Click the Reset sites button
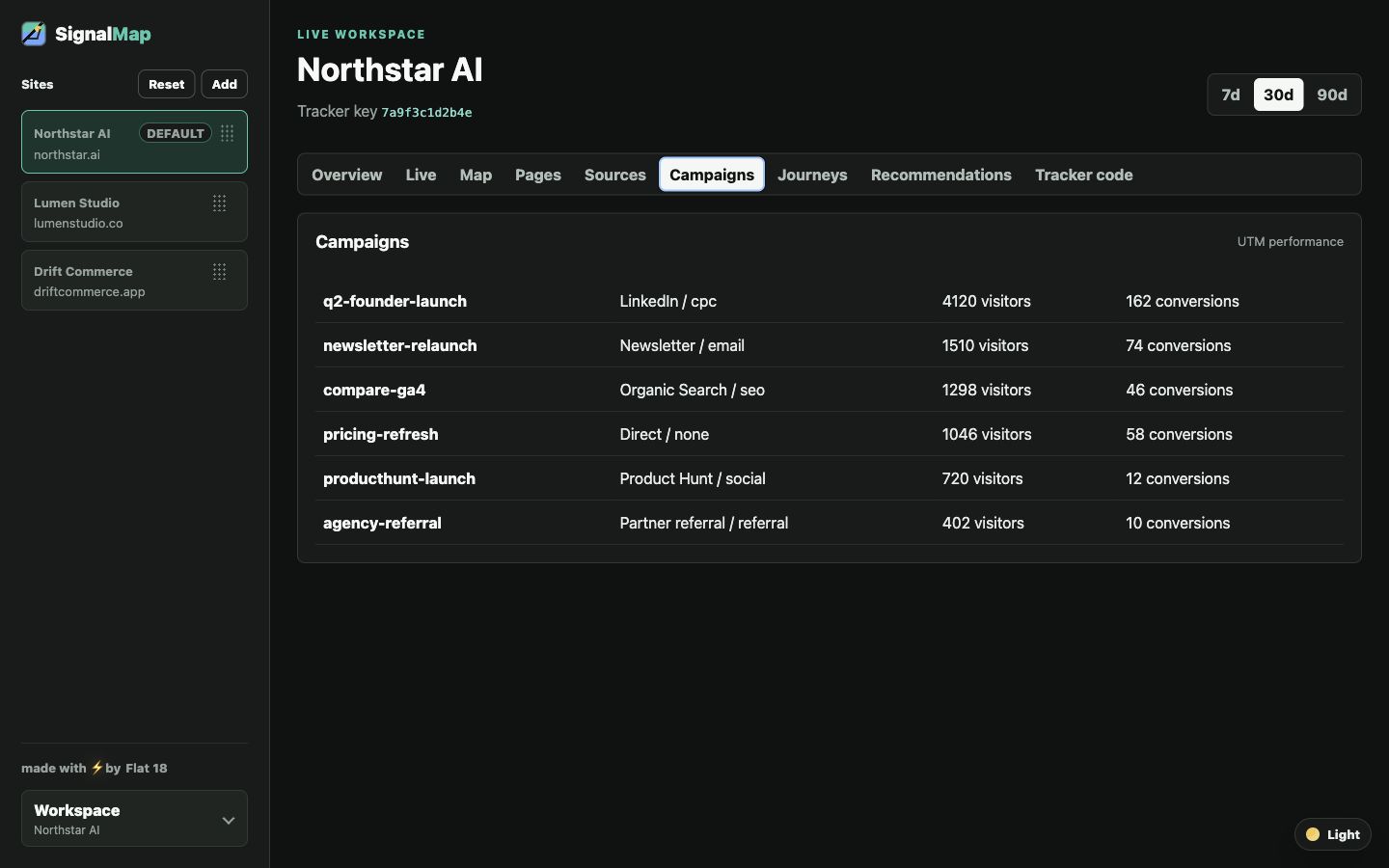Viewport: 1389px width, 868px height. [x=166, y=84]
